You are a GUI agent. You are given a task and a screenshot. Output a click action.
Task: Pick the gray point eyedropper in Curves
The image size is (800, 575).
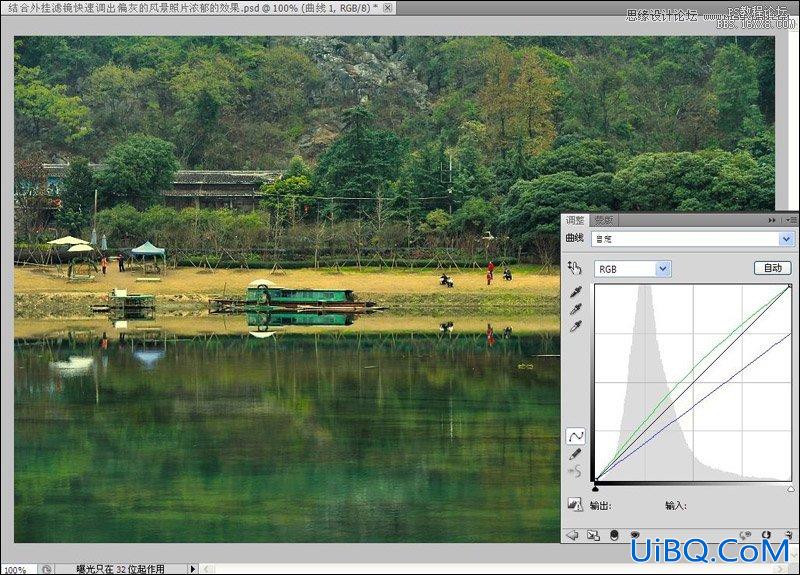coord(576,309)
